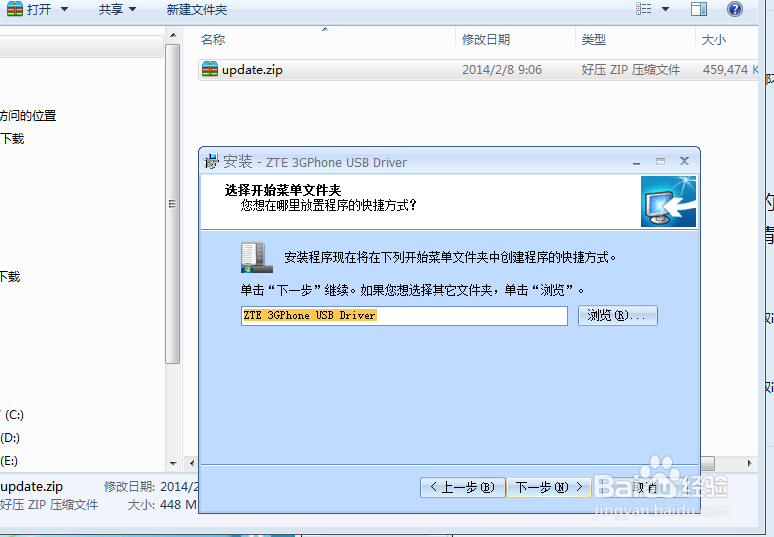Image resolution: width=774 pixels, height=537 pixels.
Task: Toggle the preview pane icon
Action: (x=698, y=9)
